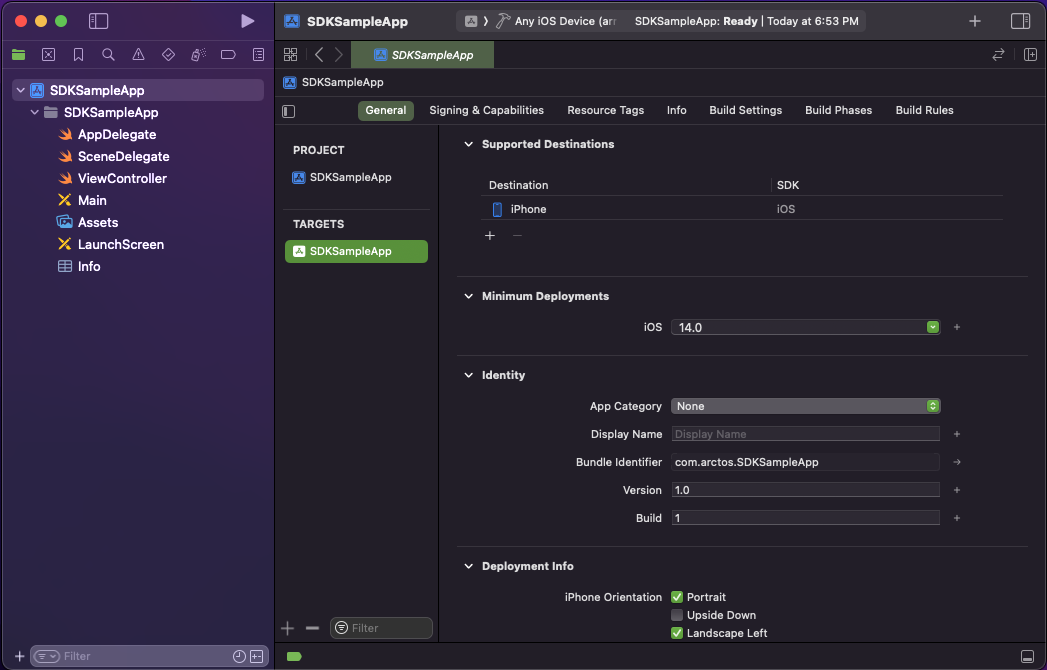Open the Issue navigator warning icon
Viewport: 1047px width, 670px height.
138,54
